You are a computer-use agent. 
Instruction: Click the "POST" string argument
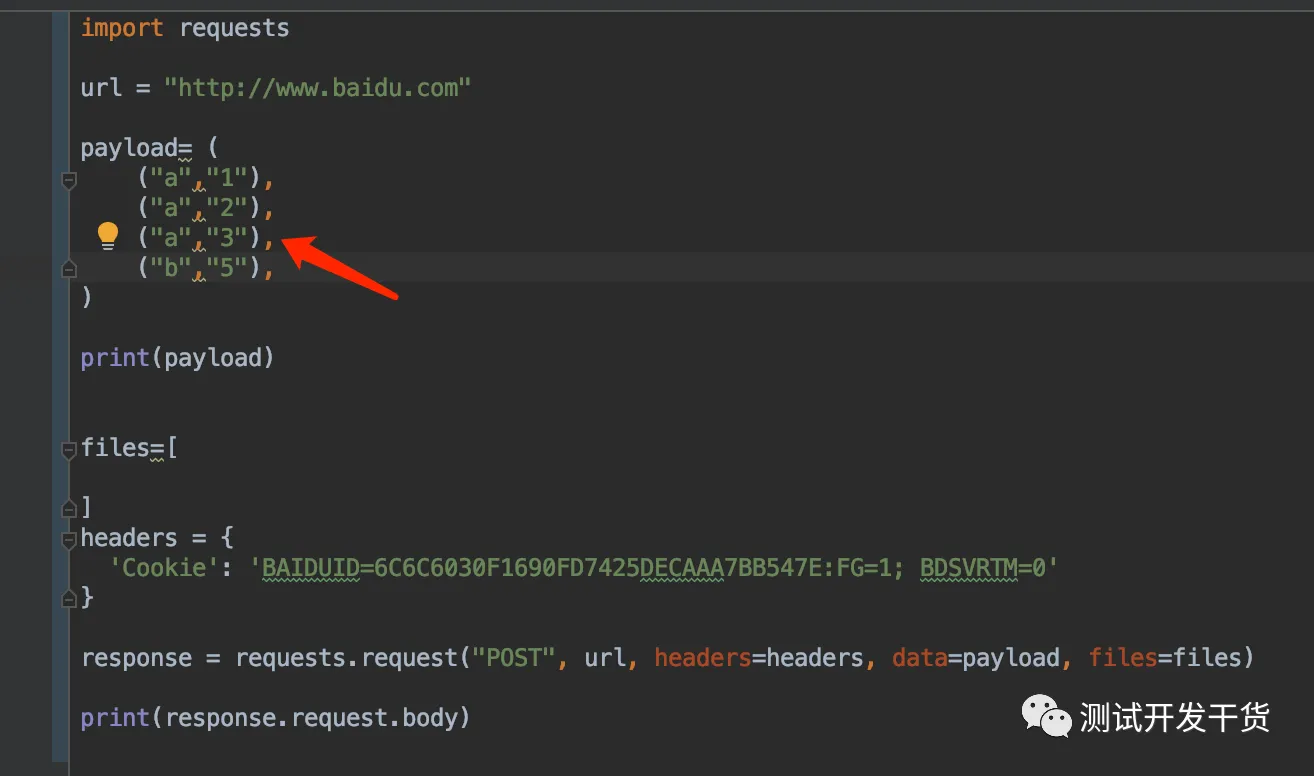tap(513, 658)
